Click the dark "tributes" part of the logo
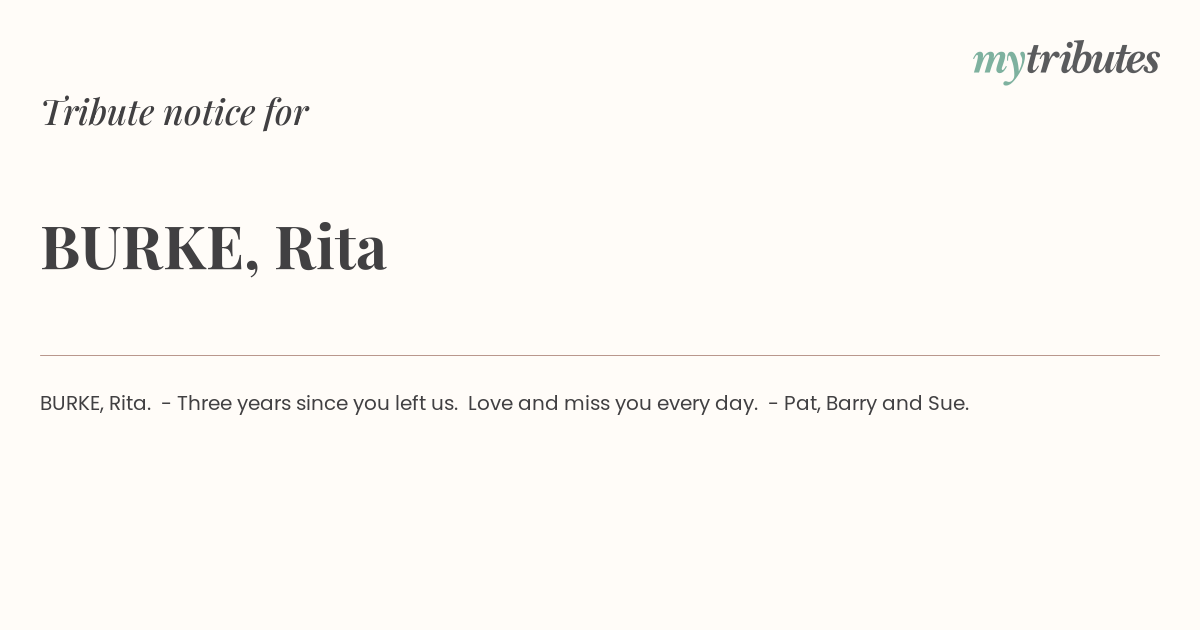This screenshot has width=1200, height=630. pyautogui.click(x=1093, y=59)
